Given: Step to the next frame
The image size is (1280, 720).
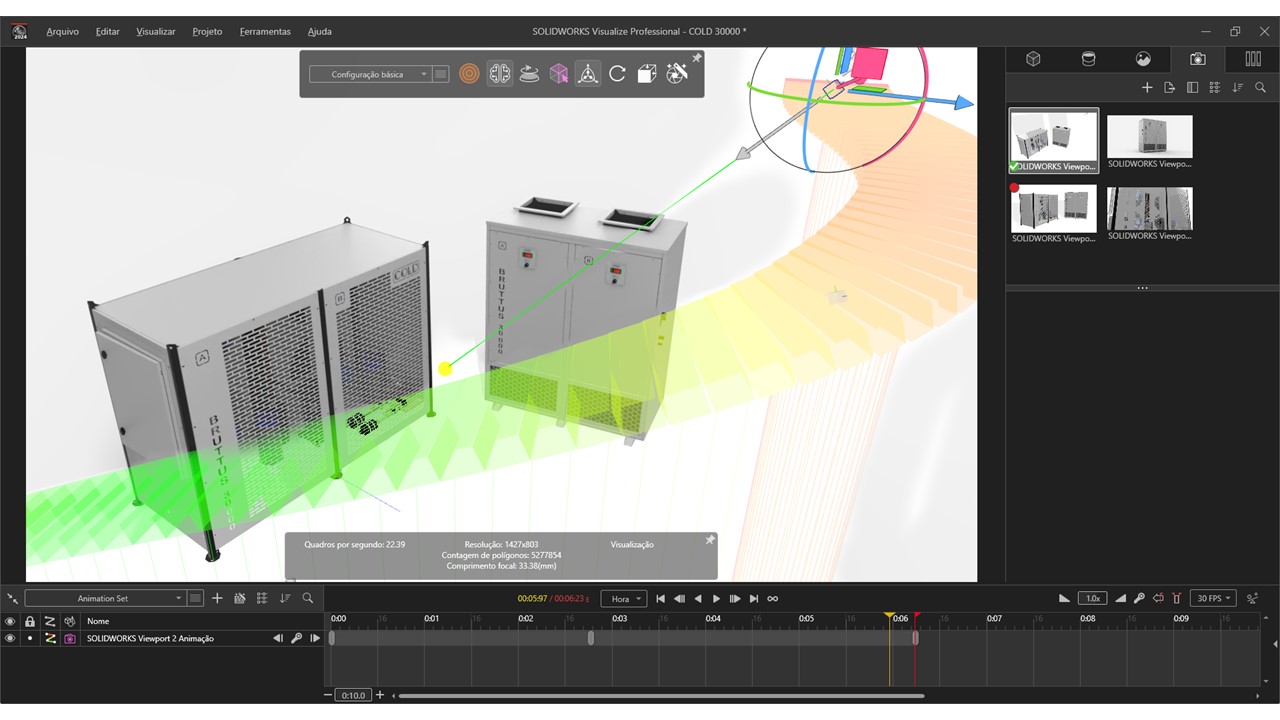Looking at the screenshot, I should click(x=735, y=599).
